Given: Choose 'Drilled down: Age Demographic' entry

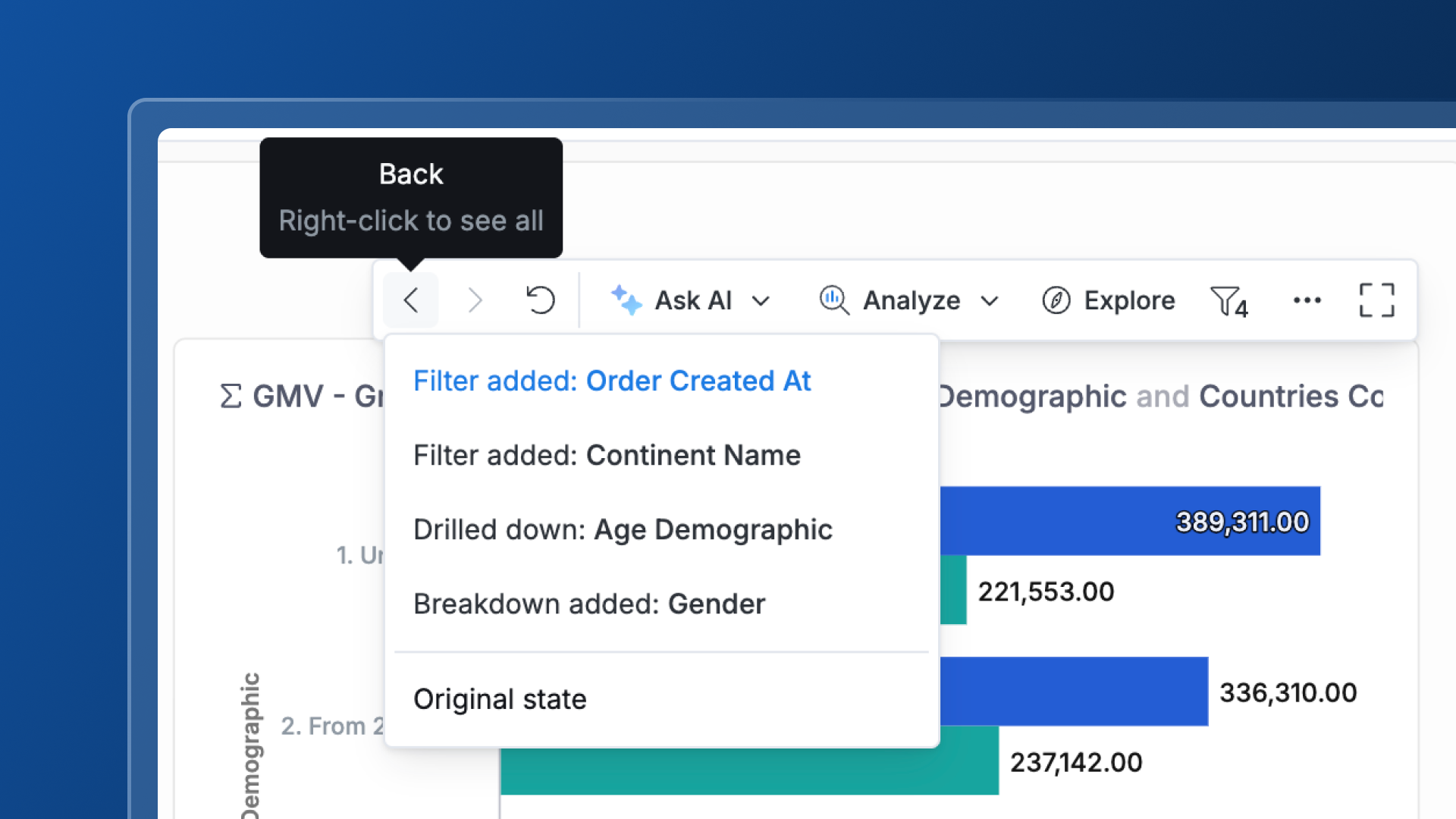Looking at the screenshot, I should [623, 529].
